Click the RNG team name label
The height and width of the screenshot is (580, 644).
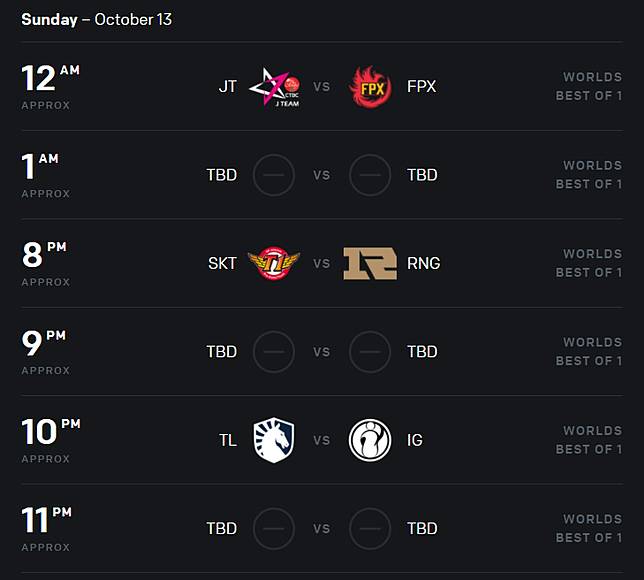[x=423, y=263]
